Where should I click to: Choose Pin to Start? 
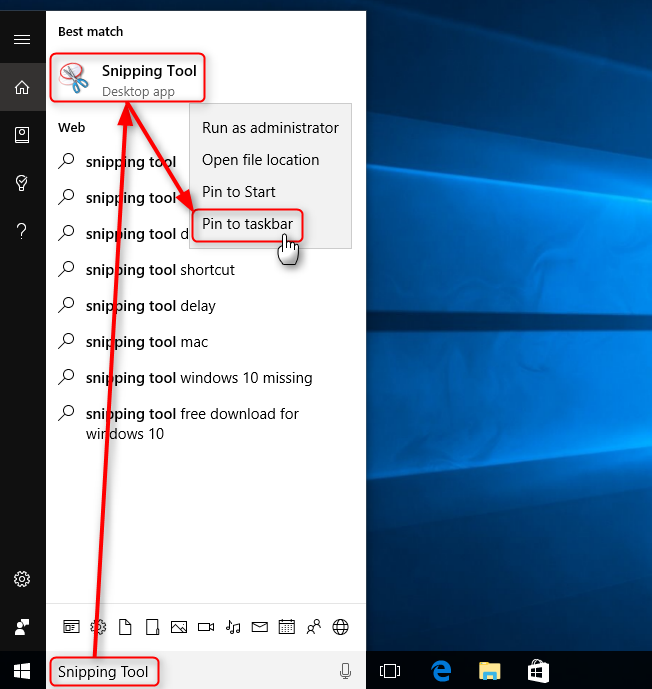[x=270, y=192]
